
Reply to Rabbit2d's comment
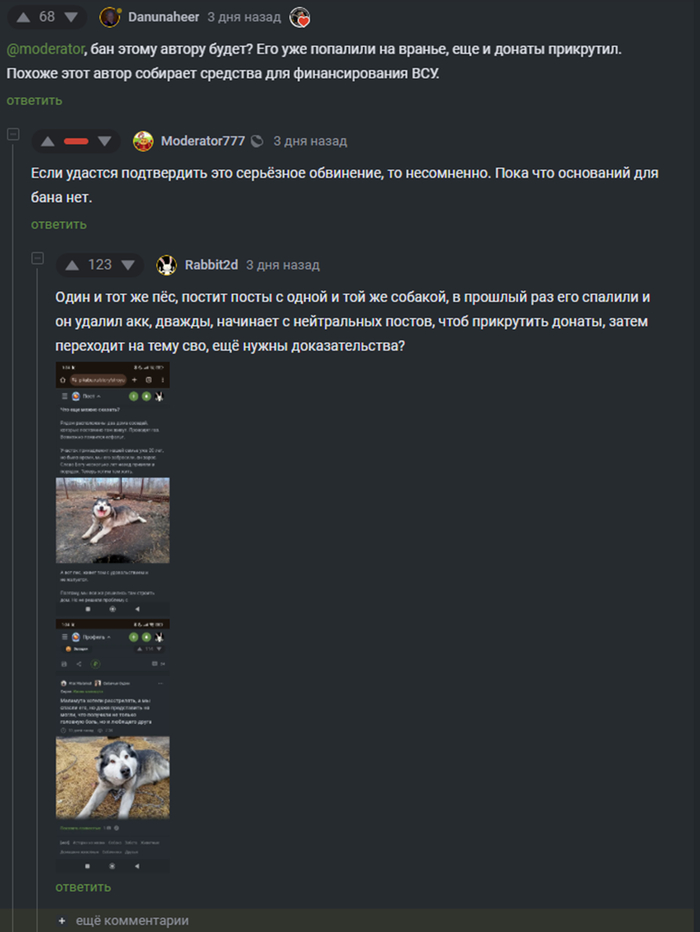point(83,887)
